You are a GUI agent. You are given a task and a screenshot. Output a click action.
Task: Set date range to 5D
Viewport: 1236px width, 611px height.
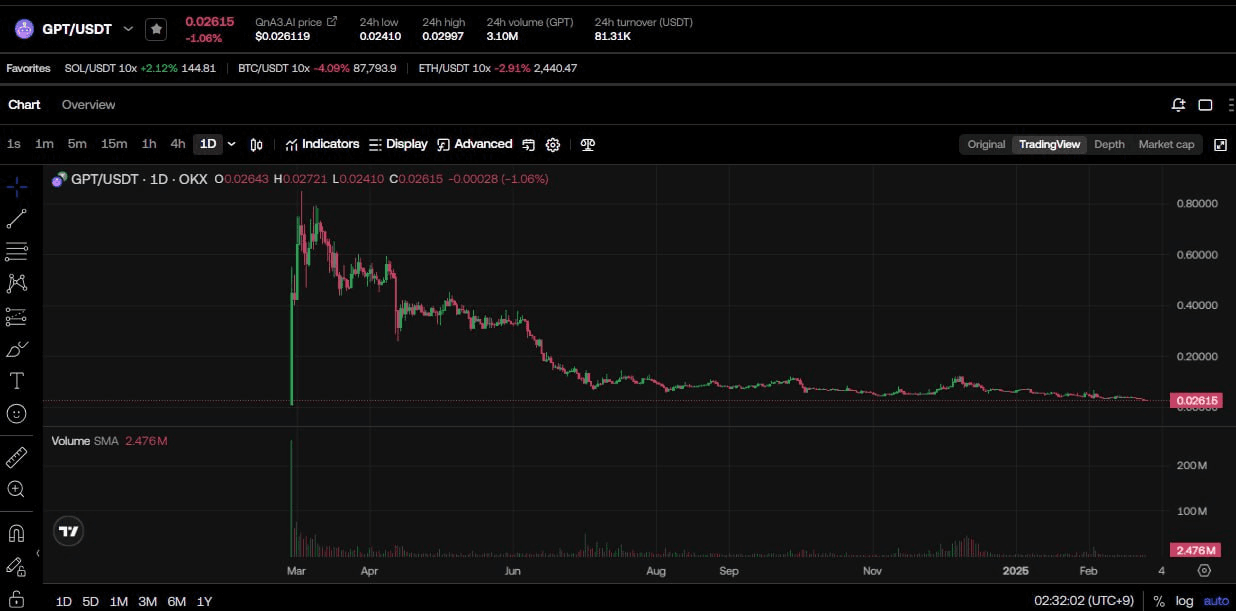point(91,601)
